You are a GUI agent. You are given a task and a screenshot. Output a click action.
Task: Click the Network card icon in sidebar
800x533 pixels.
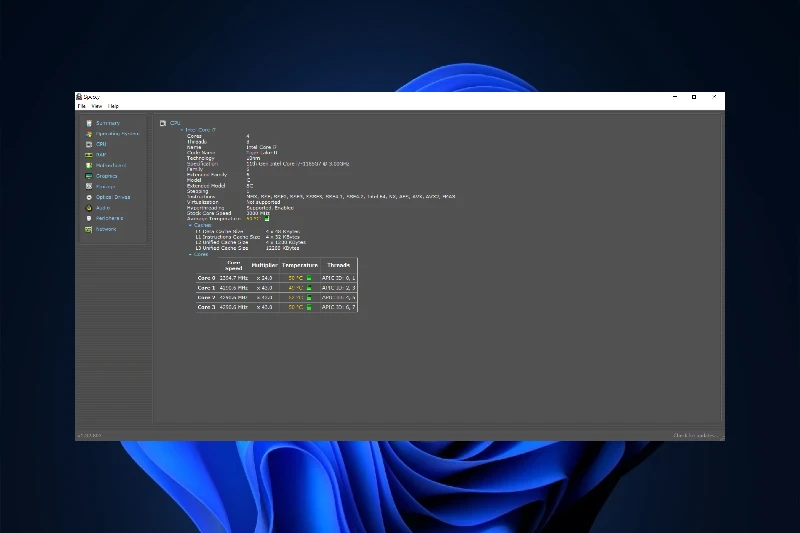[x=89, y=230]
